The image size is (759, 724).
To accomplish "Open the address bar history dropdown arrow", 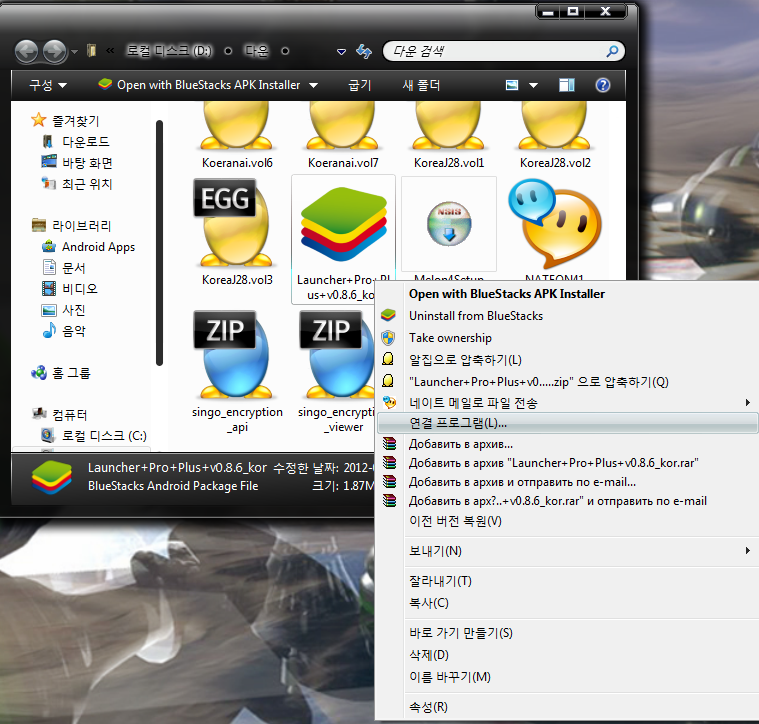I will pyautogui.click(x=341, y=51).
